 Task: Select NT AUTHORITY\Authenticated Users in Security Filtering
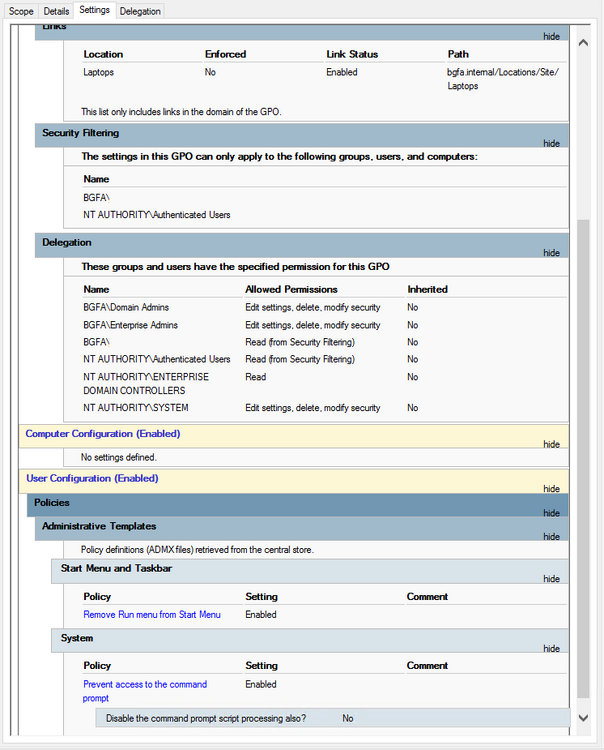(157, 215)
